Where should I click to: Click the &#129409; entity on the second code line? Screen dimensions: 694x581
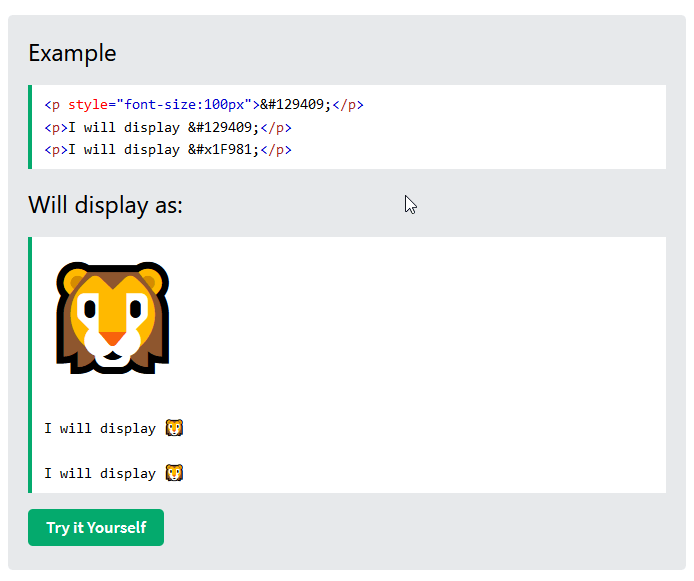point(222,127)
